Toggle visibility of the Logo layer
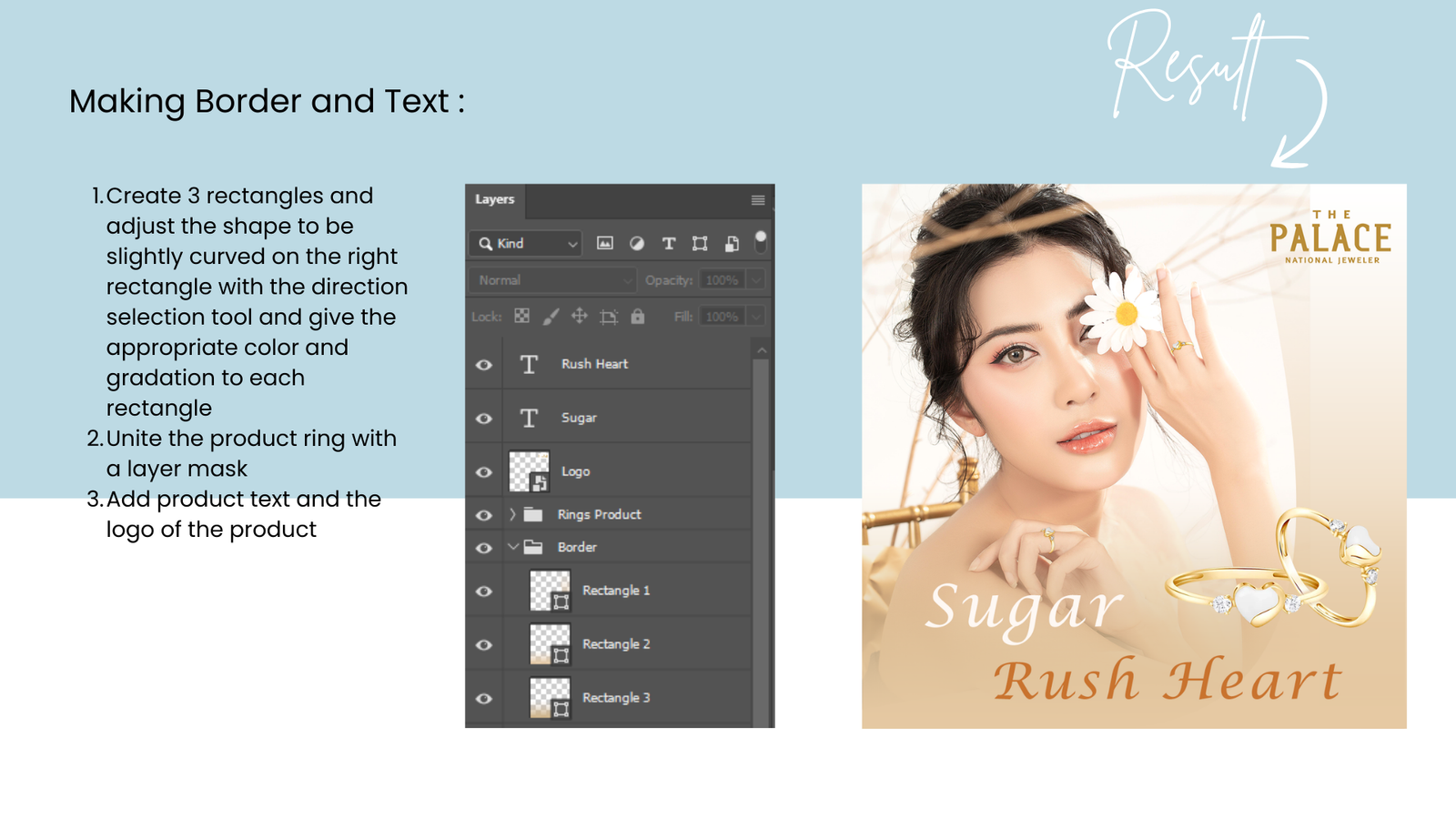This screenshot has height=819, width=1456. [484, 472]
